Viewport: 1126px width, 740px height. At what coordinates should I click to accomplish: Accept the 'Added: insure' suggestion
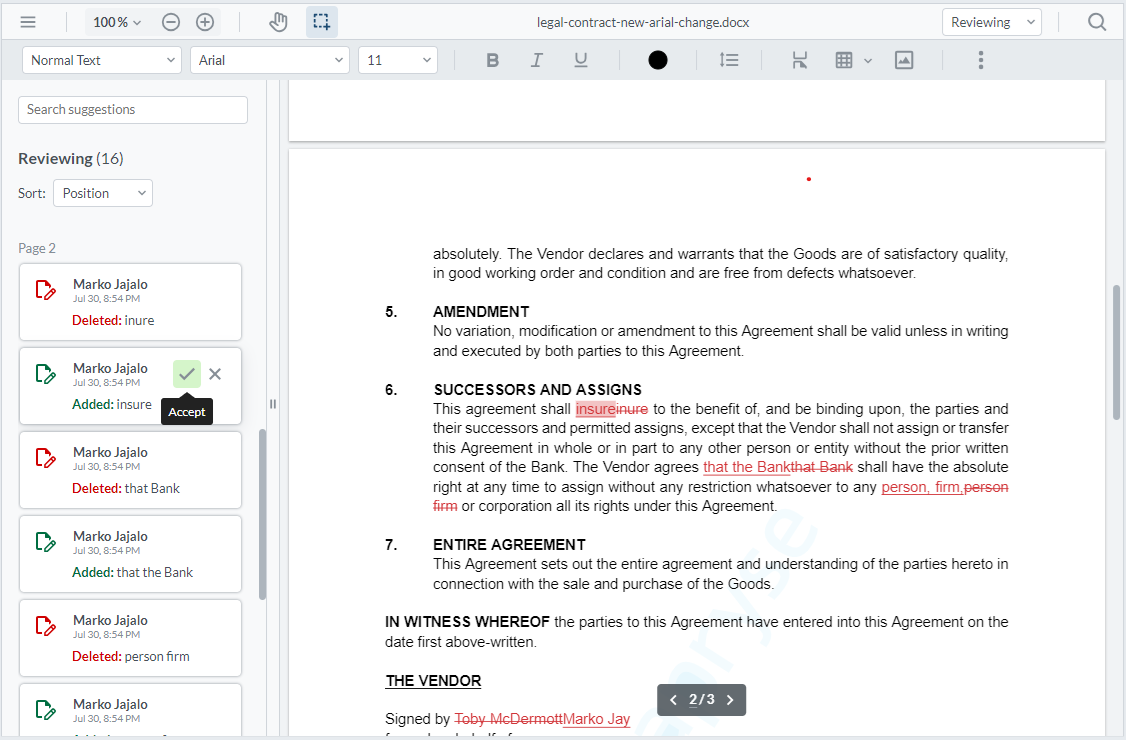pyautogui.click(x=187, y=374)
